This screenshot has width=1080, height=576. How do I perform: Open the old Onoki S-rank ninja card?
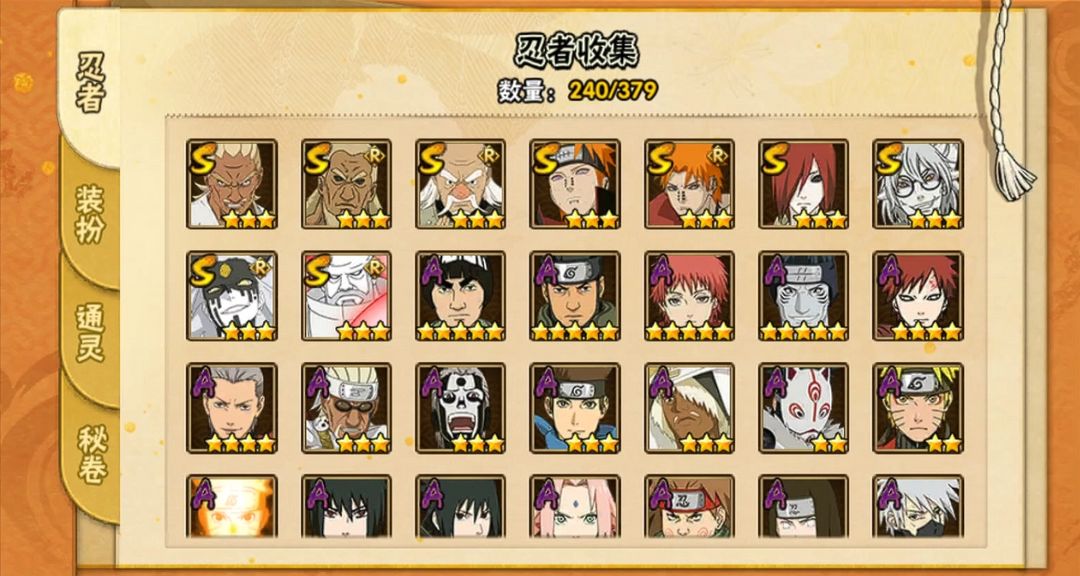point(460,184)
